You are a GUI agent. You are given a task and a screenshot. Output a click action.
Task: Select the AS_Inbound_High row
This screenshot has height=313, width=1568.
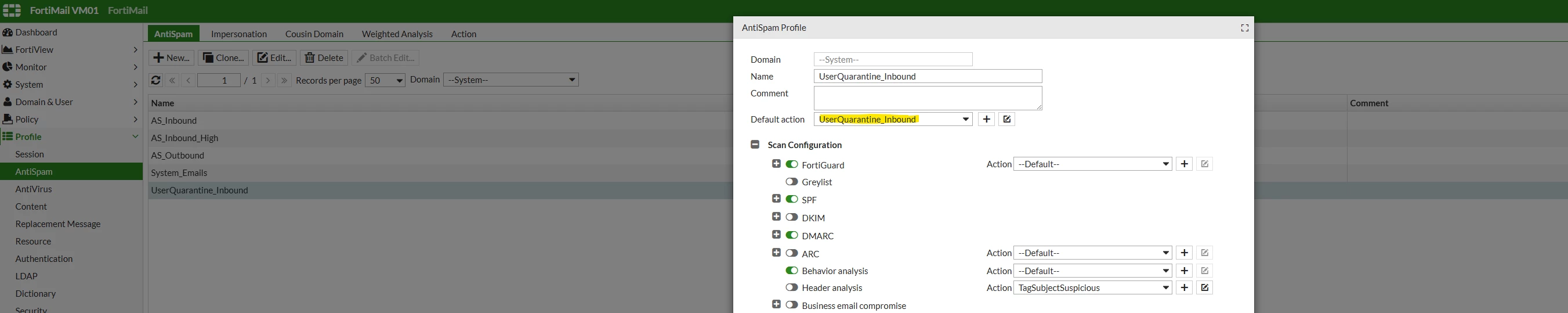coord(441,138)
